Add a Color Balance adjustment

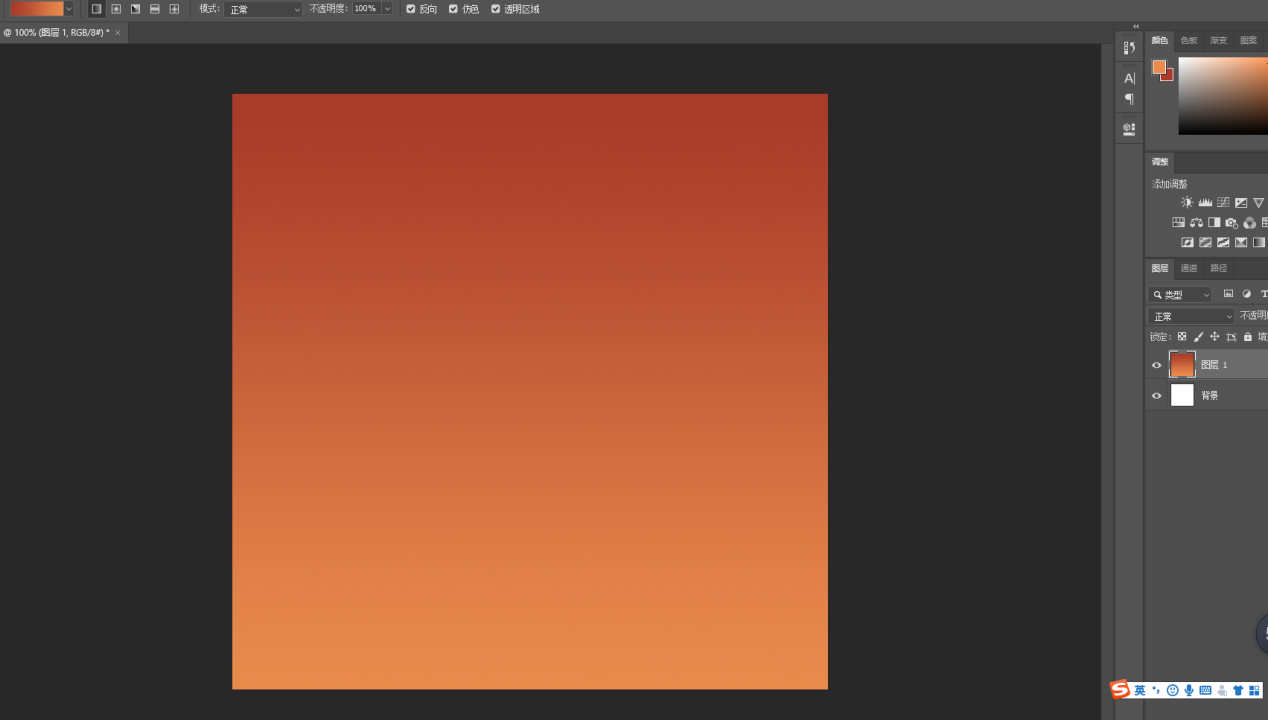(1196, 222)
